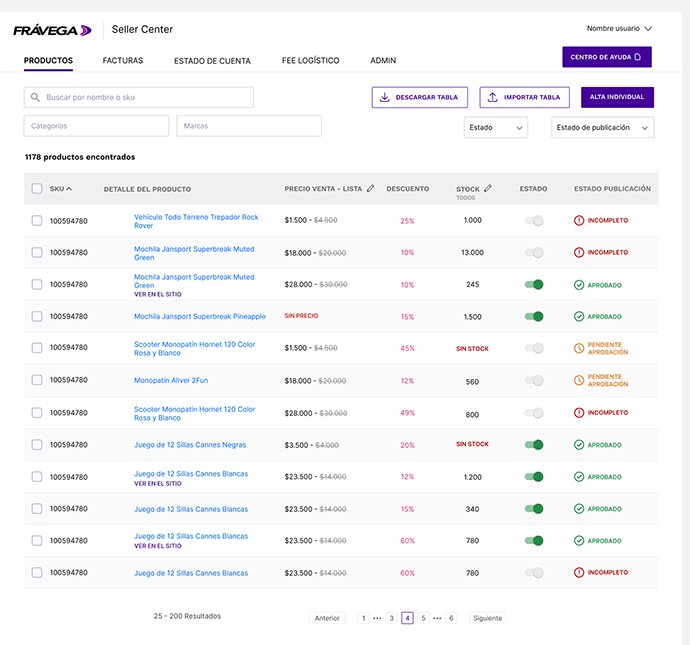
Task: Select checkbox for Mochila Jansport Superbreak Pineapple row
Action: coord(37,316)
